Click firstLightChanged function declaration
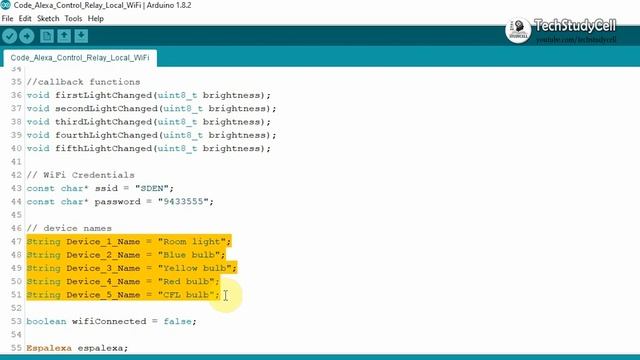 pos(149,96)
